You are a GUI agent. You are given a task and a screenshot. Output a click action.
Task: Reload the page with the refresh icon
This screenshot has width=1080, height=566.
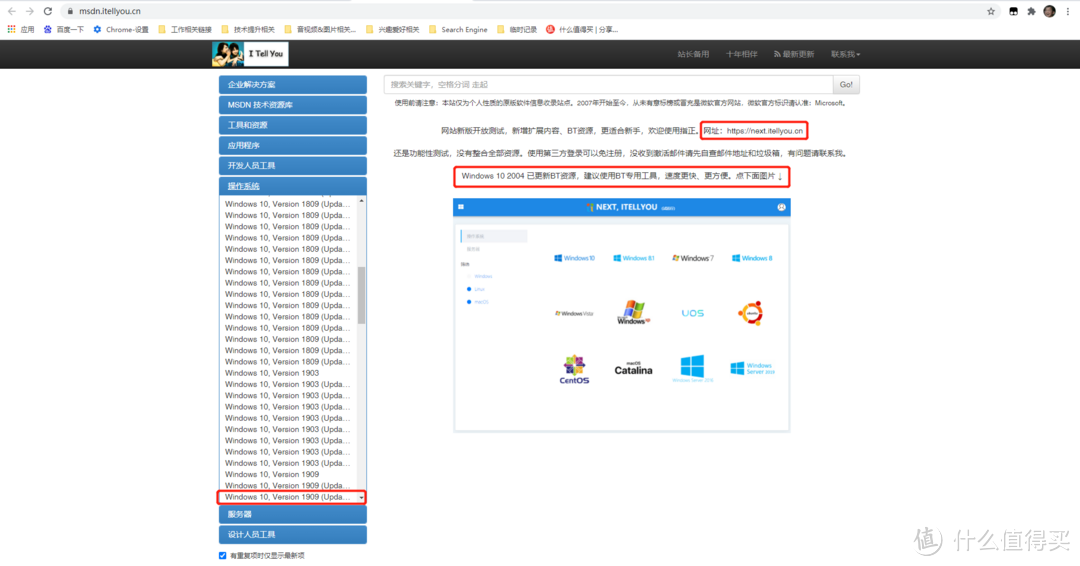[48, 11]
